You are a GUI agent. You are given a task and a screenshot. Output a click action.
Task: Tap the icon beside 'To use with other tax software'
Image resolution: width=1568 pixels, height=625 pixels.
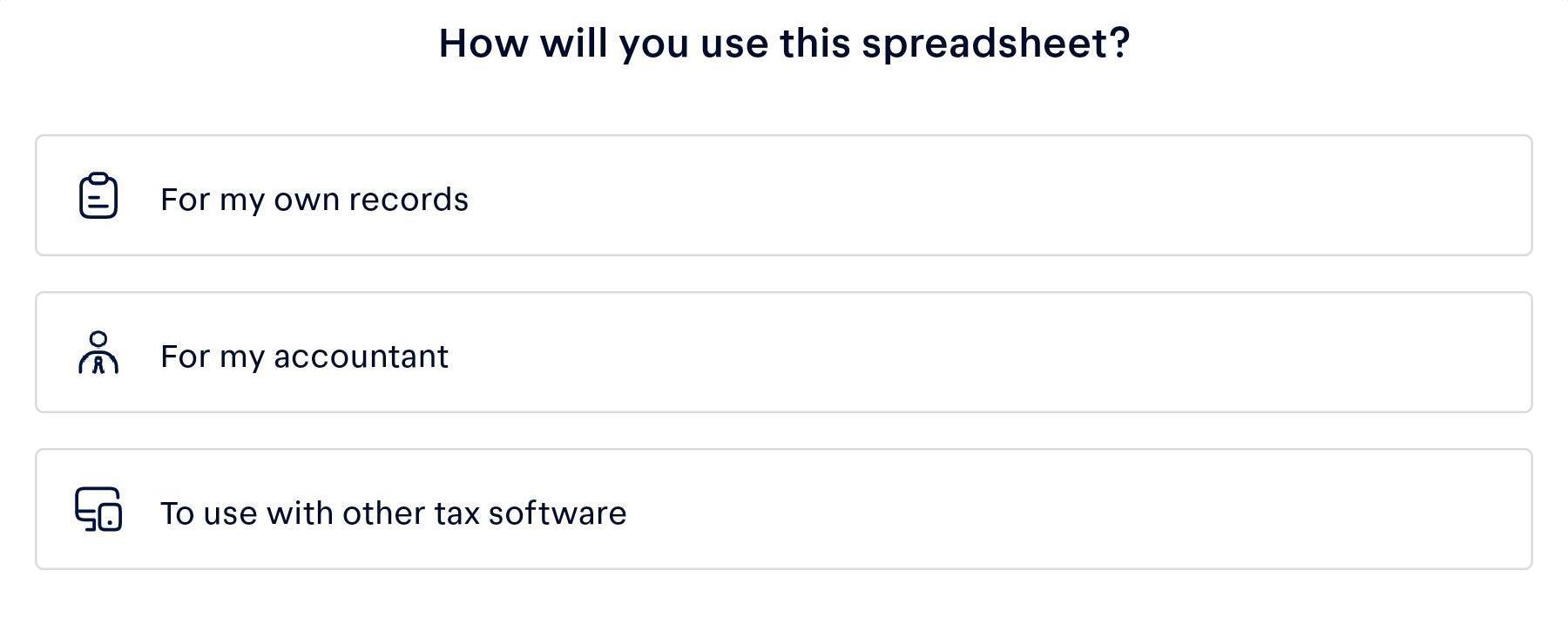coord(98,509)
